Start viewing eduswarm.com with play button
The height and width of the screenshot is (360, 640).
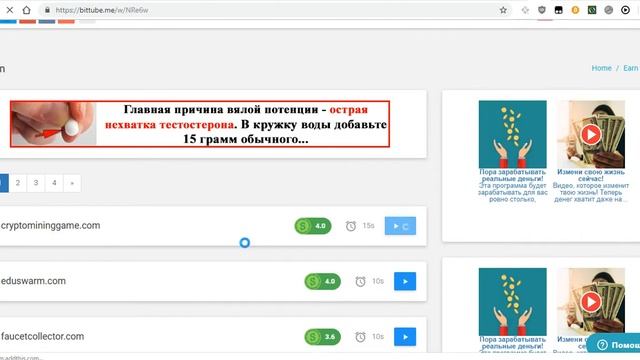[x=405, y=281]
